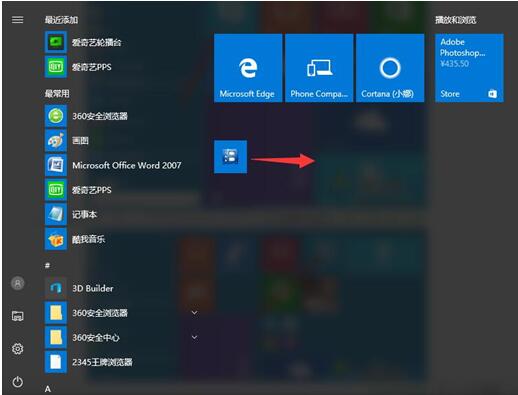Click the 播放和浏览 group header
This screenshot has width=518, height=395.
tap(455, 20)
